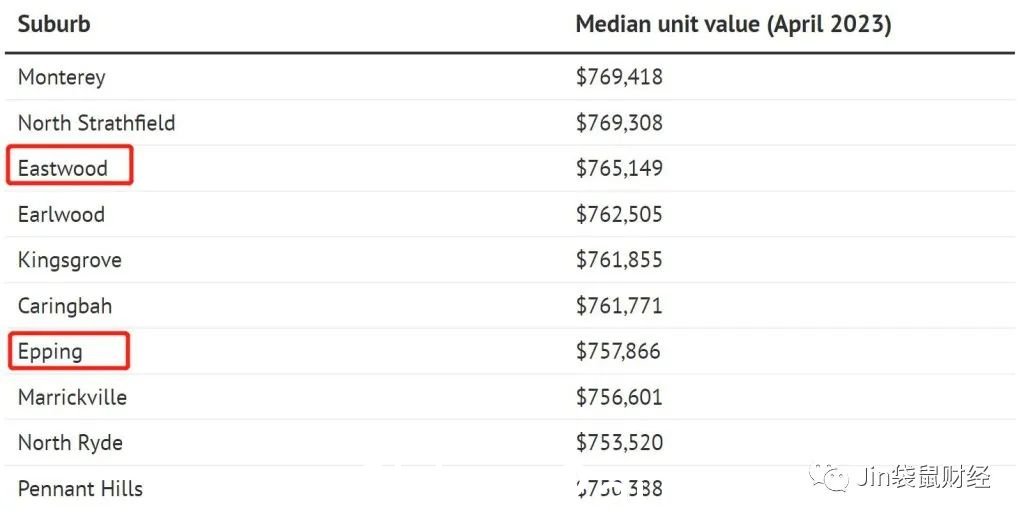The height and width of the screenshot is (522, 1024).
Task: Select the North Strathfield suburb name
Action: [96, 123]
